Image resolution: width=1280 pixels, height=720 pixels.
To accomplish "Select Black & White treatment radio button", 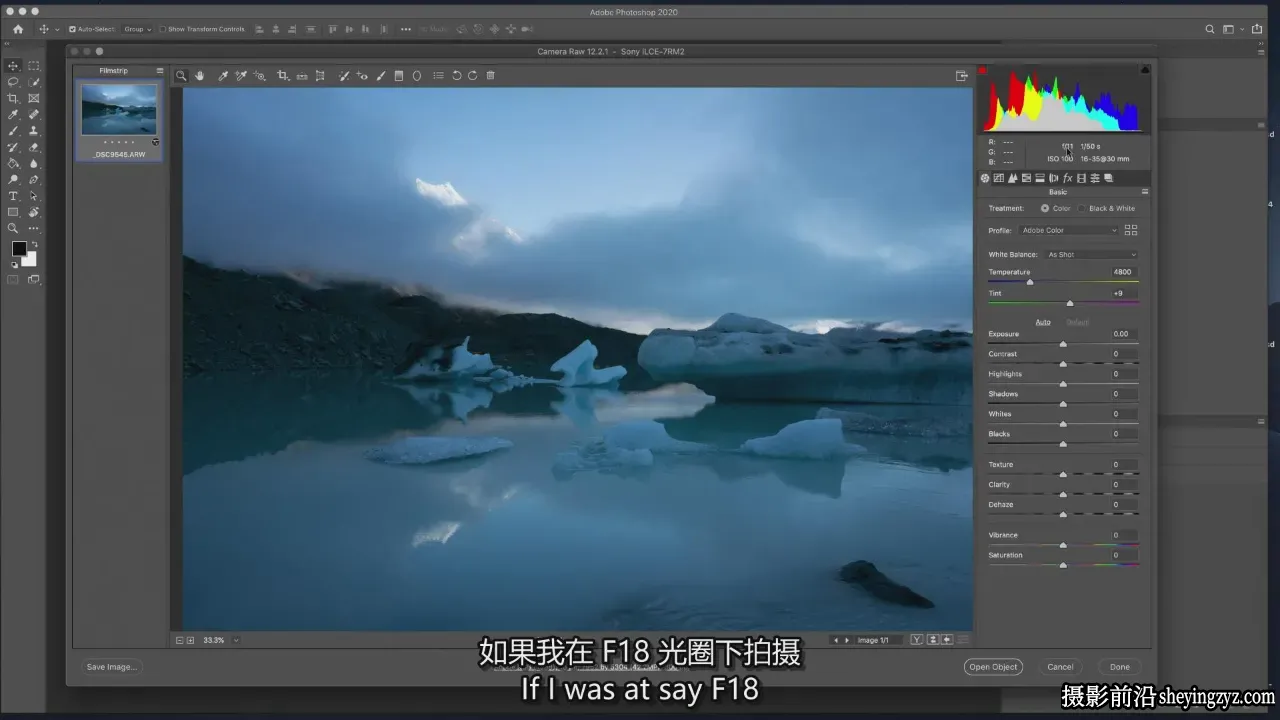I will click(1081, 209).
